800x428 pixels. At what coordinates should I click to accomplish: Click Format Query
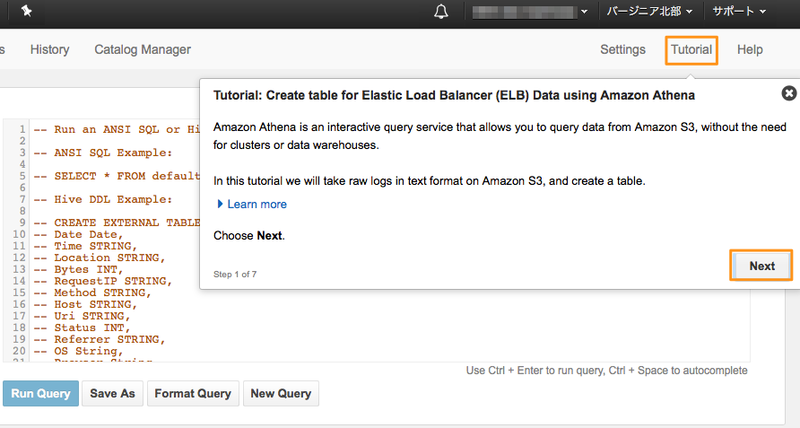pyautogui.click(x=193, y=393)
